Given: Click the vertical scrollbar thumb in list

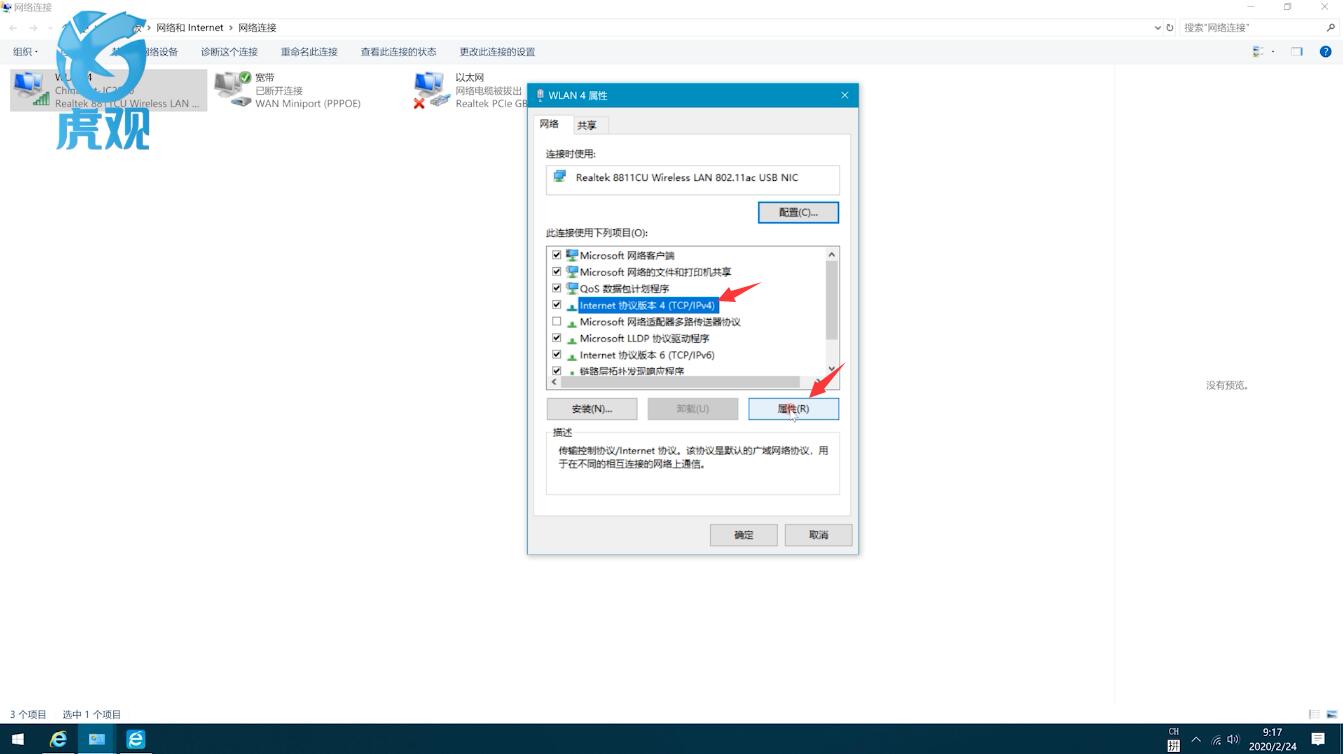Looking at the screenshot, I should pos(831,301).
